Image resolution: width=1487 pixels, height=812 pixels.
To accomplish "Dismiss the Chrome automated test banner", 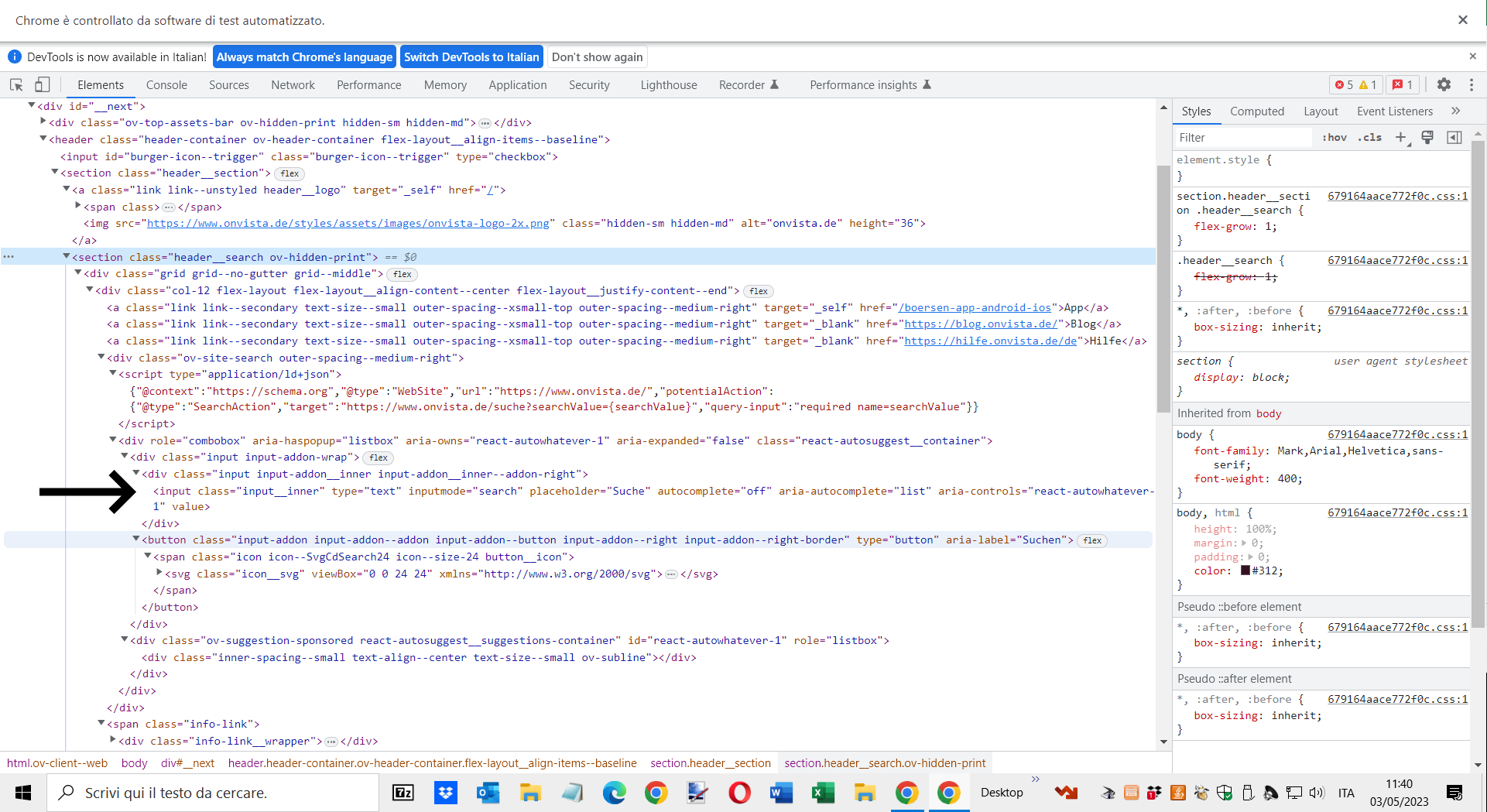I will [x=1462, y=20].
